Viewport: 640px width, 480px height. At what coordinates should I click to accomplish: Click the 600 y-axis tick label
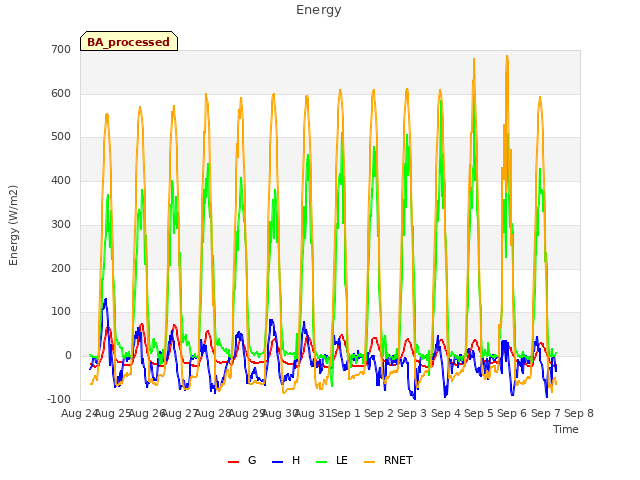click(x=61, y=93)
